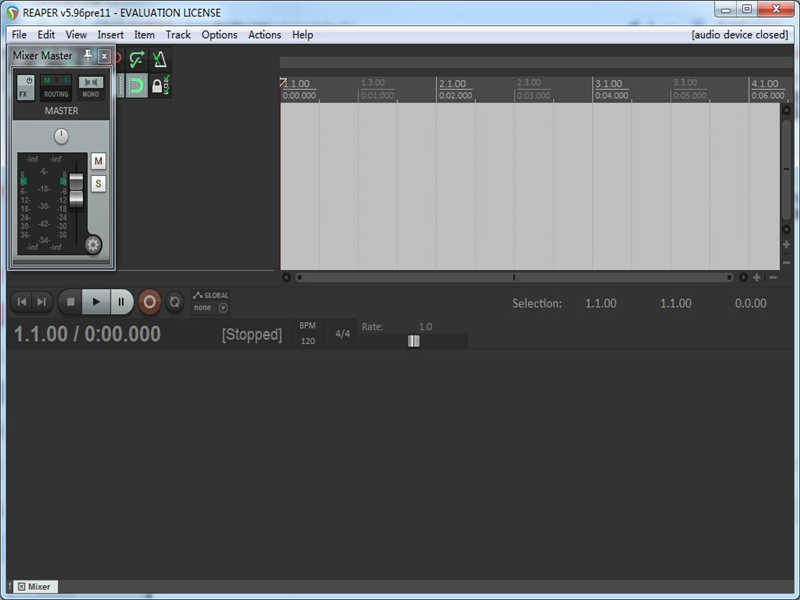Select the Mixer docker tab
The height and width of the screenshot is (600, 800).
point(35,587)
